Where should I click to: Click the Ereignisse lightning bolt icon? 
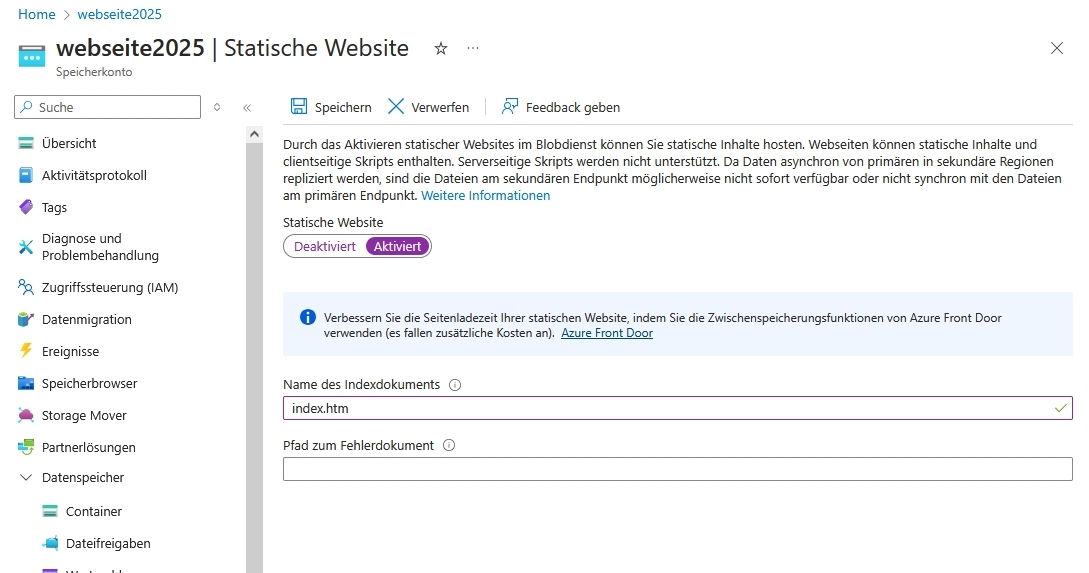[x=26, y=351]
